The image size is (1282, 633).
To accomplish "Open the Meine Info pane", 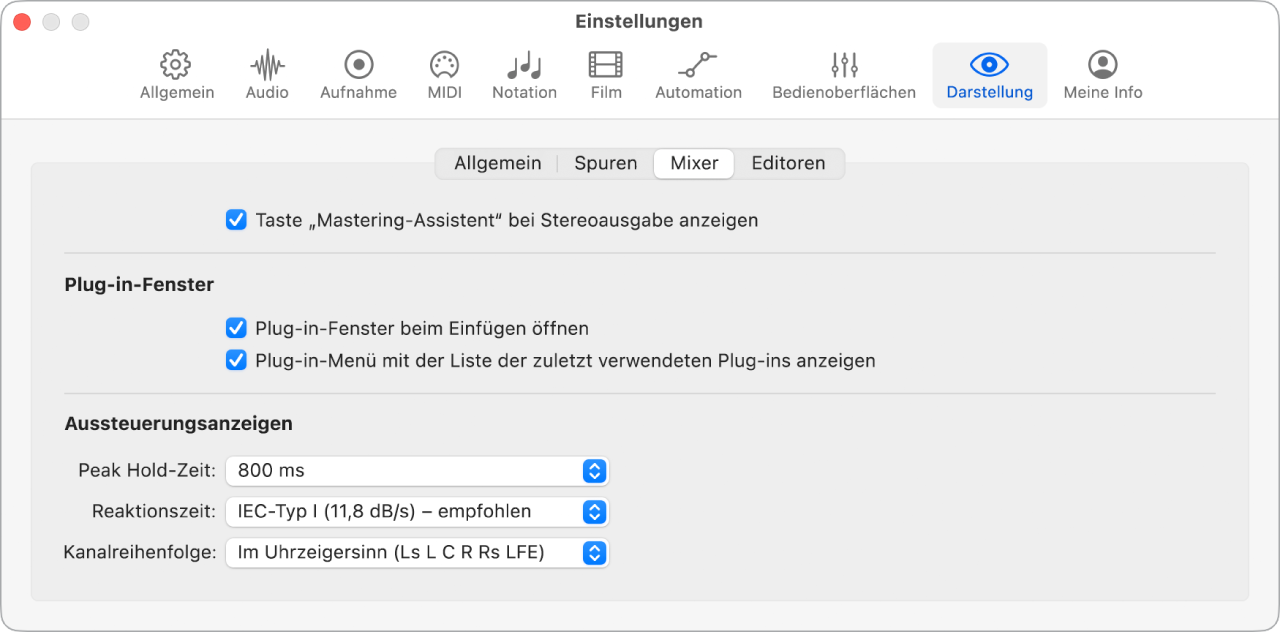I will (x=1101, y=75).
